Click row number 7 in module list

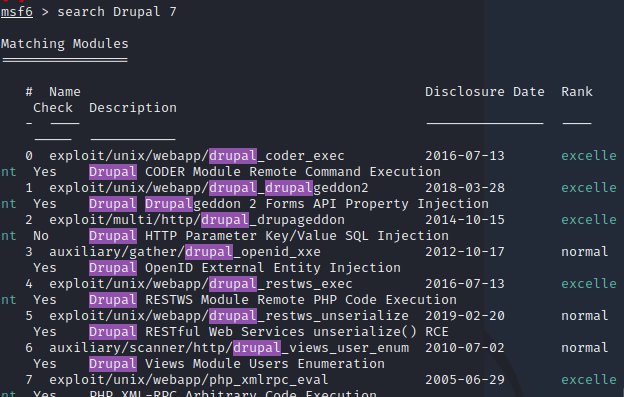click(x=29, y=380)
